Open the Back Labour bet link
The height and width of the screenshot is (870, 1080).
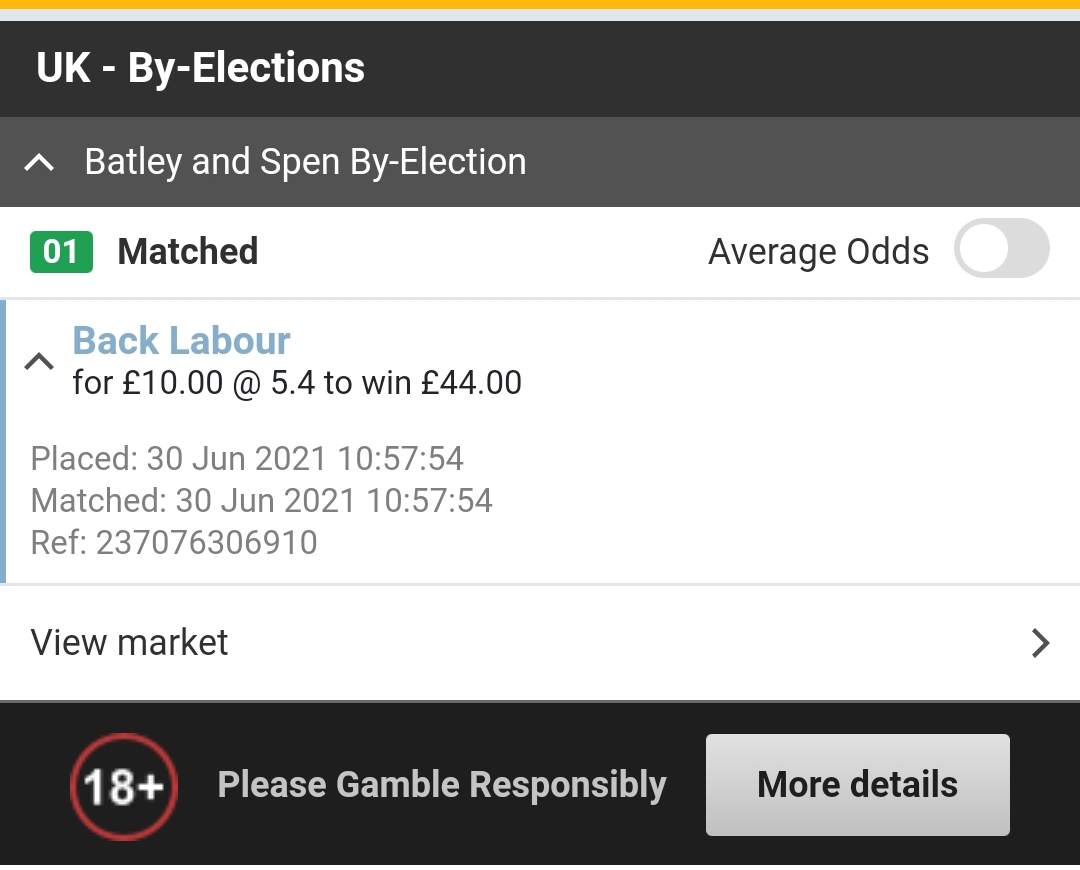pos(181,341)
